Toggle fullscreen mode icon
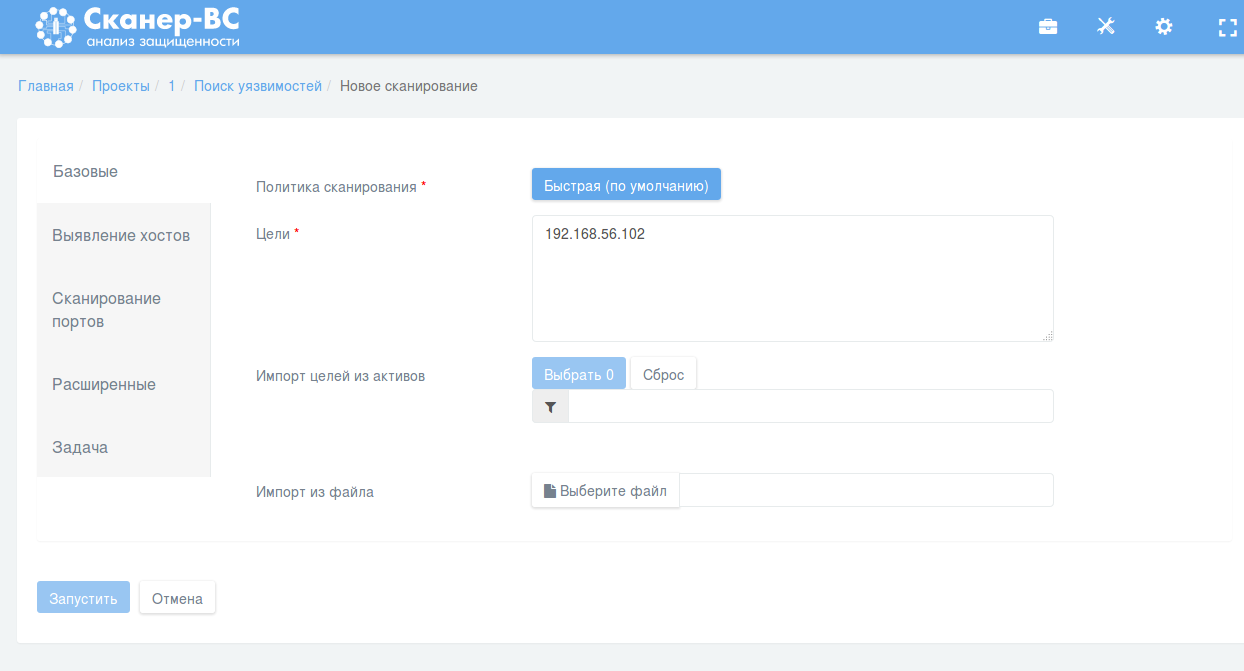This screenshot has width=1244, height=671. click(x=1227, y=27)
